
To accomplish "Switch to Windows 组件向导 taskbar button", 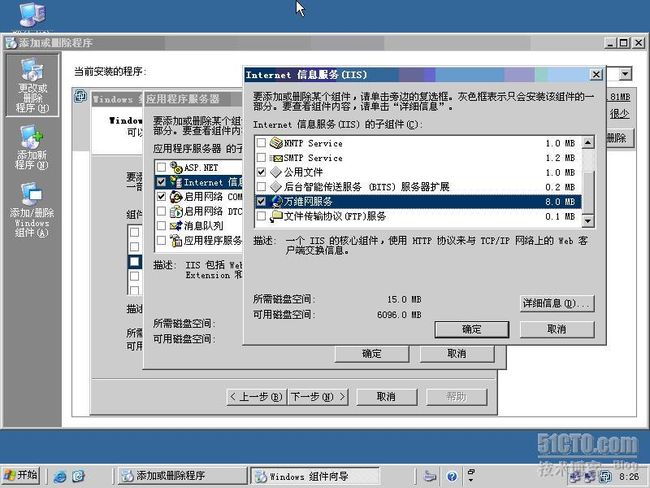I will 315,476.
